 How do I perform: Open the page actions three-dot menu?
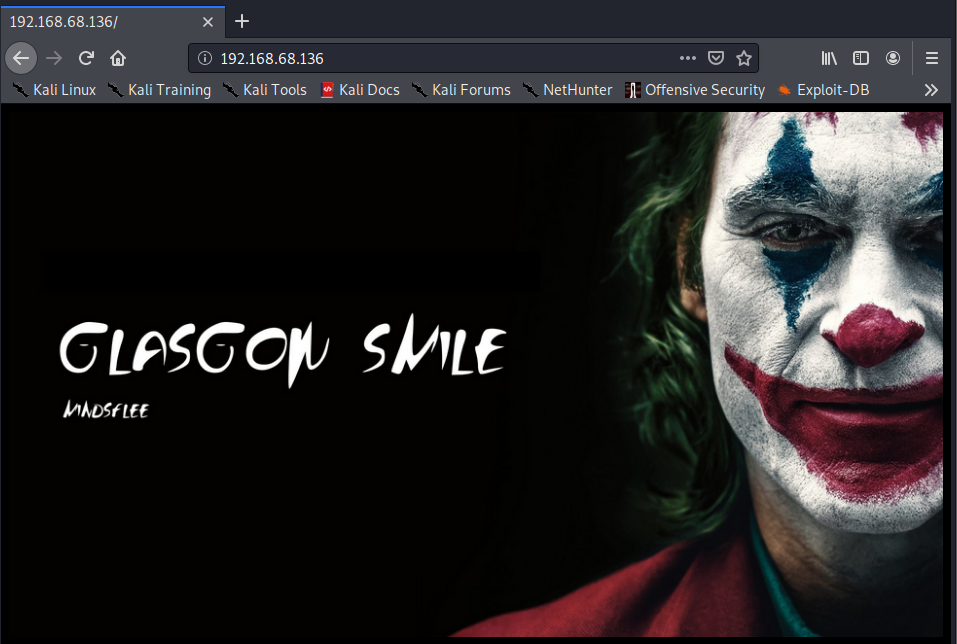(x=688, y=58)
